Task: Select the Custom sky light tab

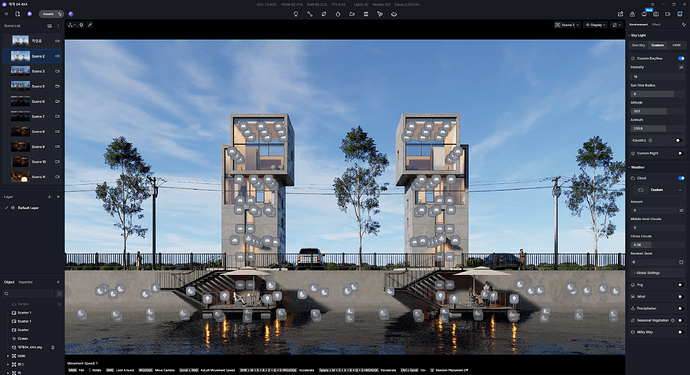Action: pos(657,45)
